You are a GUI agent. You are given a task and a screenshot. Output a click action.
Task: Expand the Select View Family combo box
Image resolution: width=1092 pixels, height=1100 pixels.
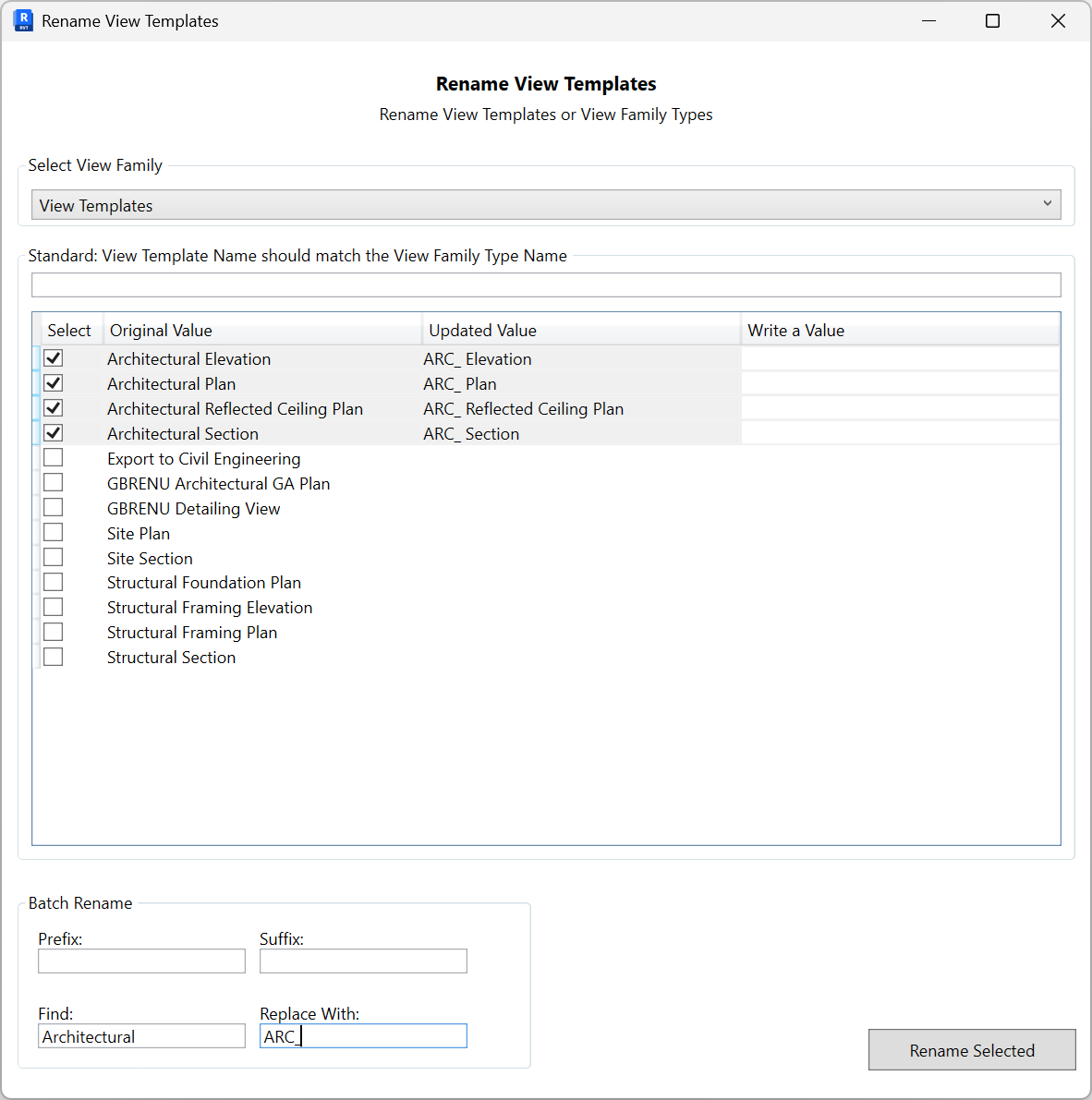[1047, 203]
